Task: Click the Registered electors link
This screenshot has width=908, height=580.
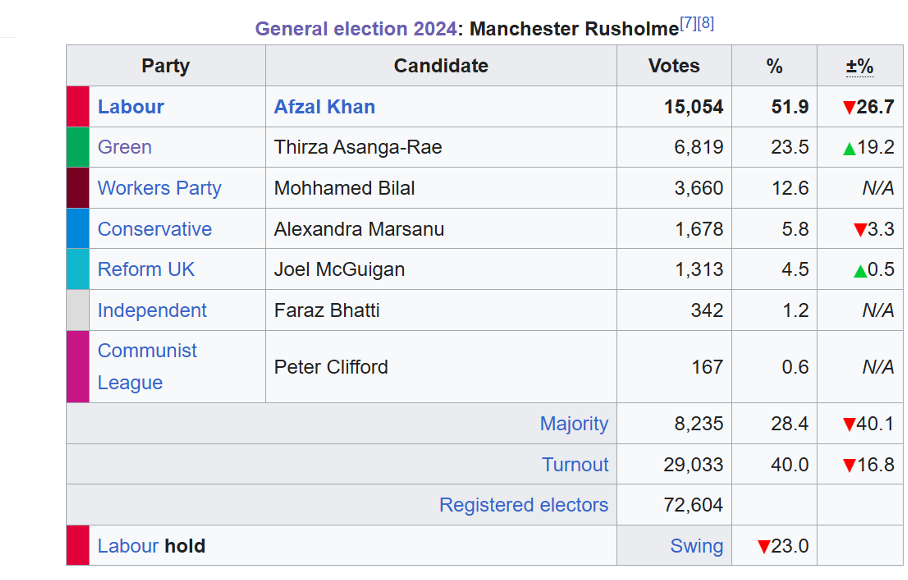Action: 523,505
